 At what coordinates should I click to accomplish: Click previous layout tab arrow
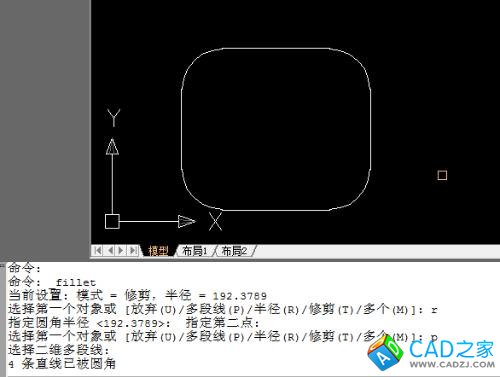click(x=111, y=250)
